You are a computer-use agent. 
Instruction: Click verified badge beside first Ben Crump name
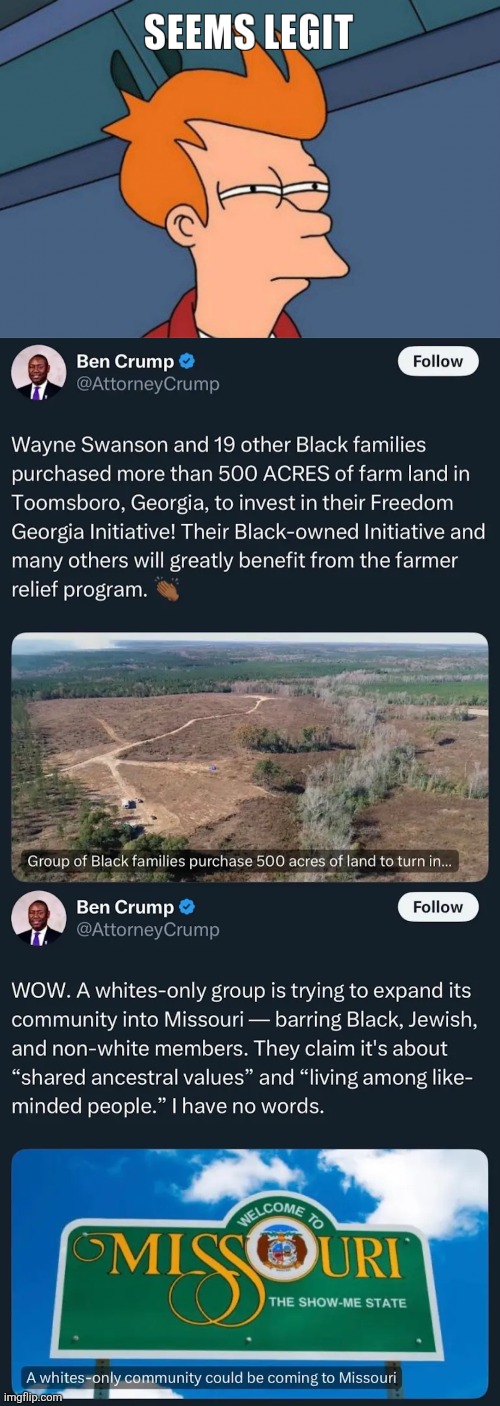click(187, 362)
